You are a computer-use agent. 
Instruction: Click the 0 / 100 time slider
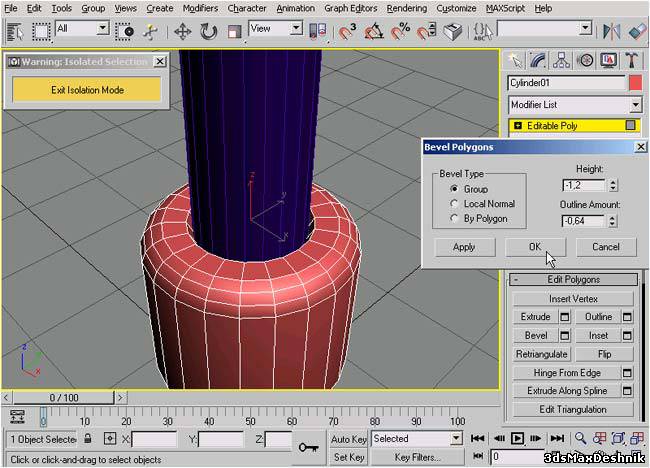point(64,398)
